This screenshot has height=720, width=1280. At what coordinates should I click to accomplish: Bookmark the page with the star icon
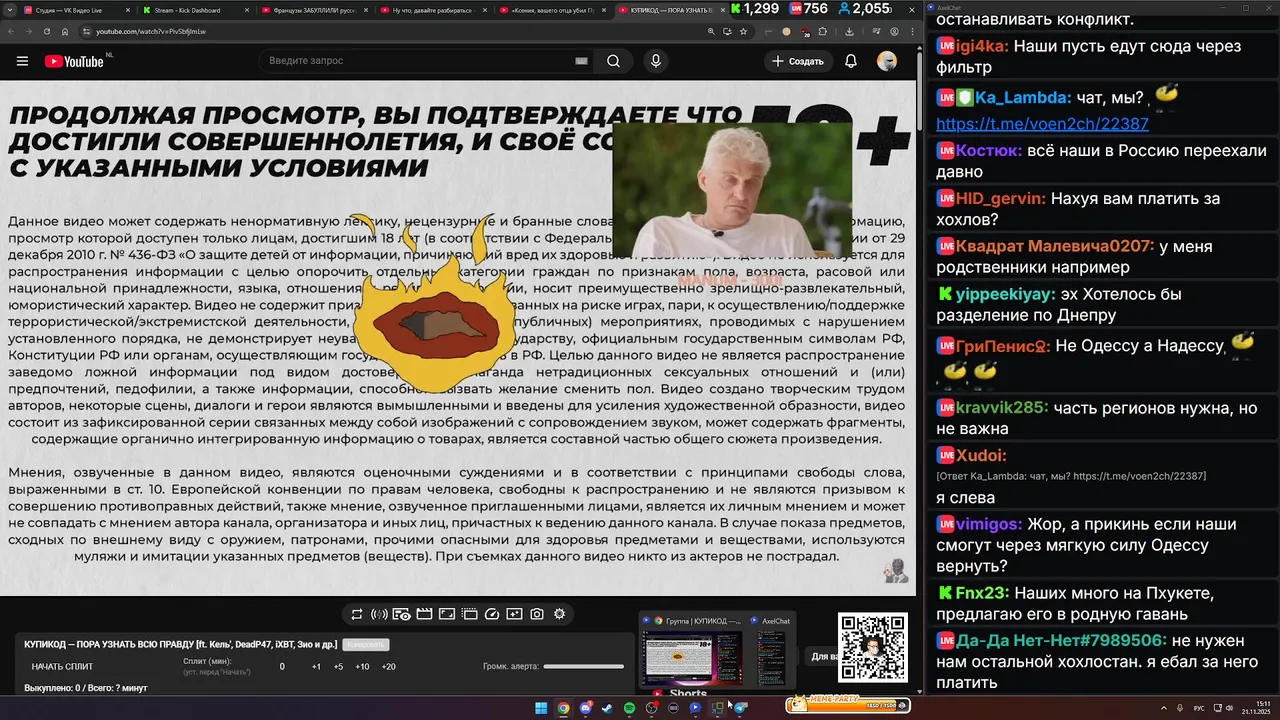[x=744, y=31]
